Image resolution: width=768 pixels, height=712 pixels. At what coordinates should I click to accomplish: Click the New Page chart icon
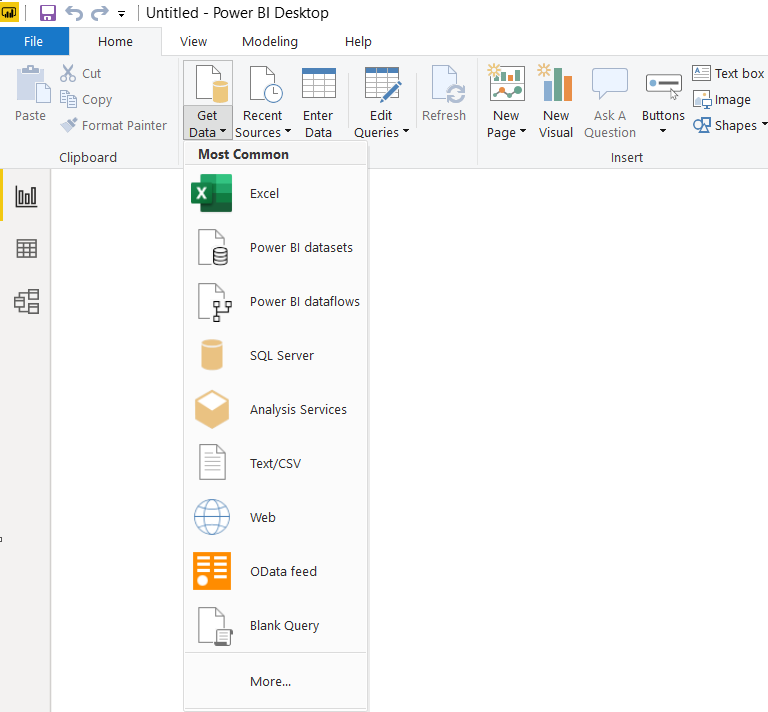tap(506, 83)
